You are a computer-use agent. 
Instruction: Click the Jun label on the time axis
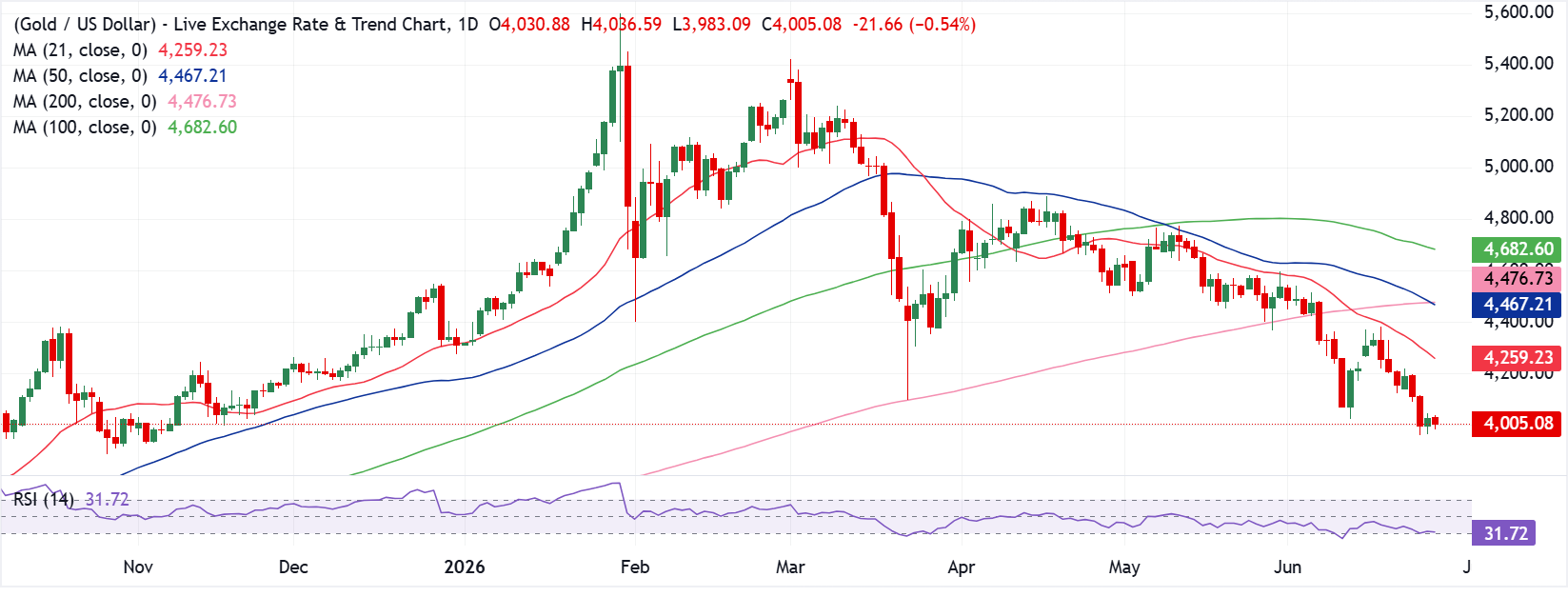point(1287,567)
